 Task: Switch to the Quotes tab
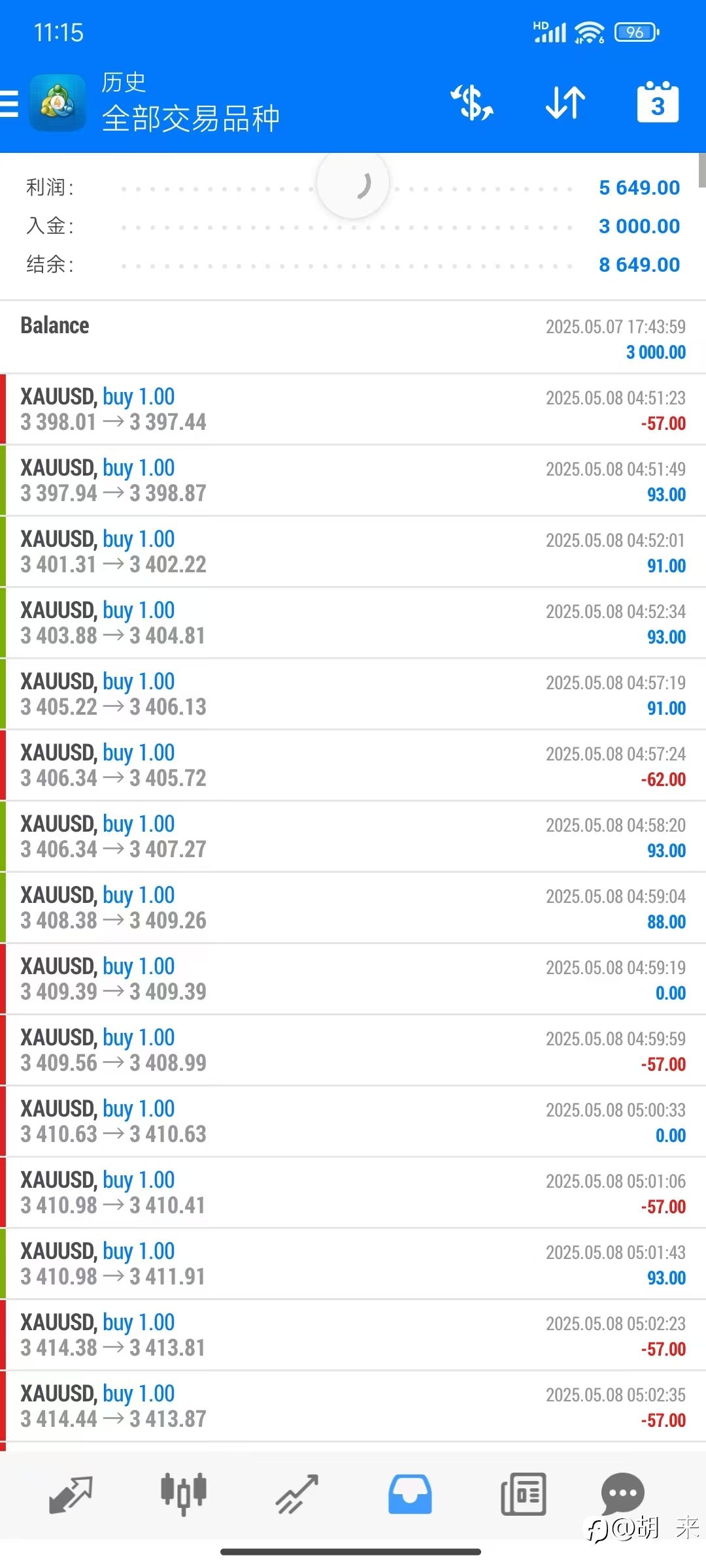click(x=71, y=1495)
